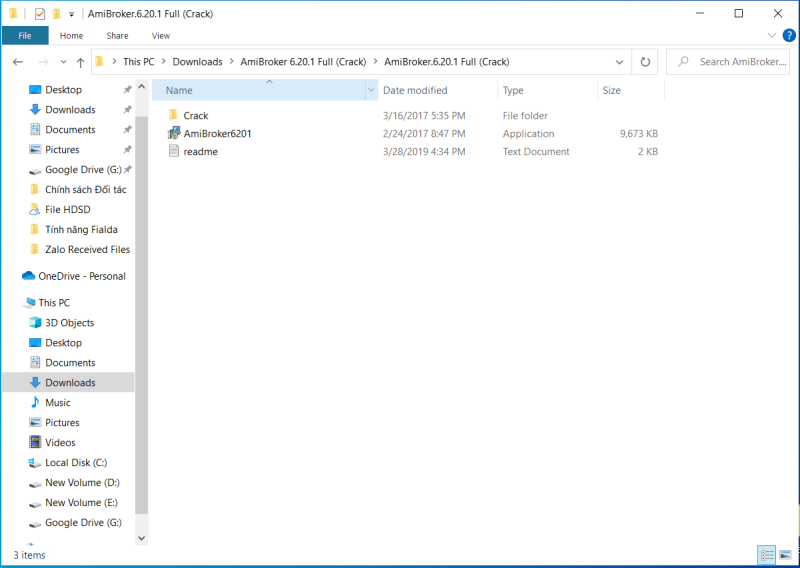Viewport: 800px width, 568px height.
Task: Switch to the View ribbon tab
Action: pos(161,35)
